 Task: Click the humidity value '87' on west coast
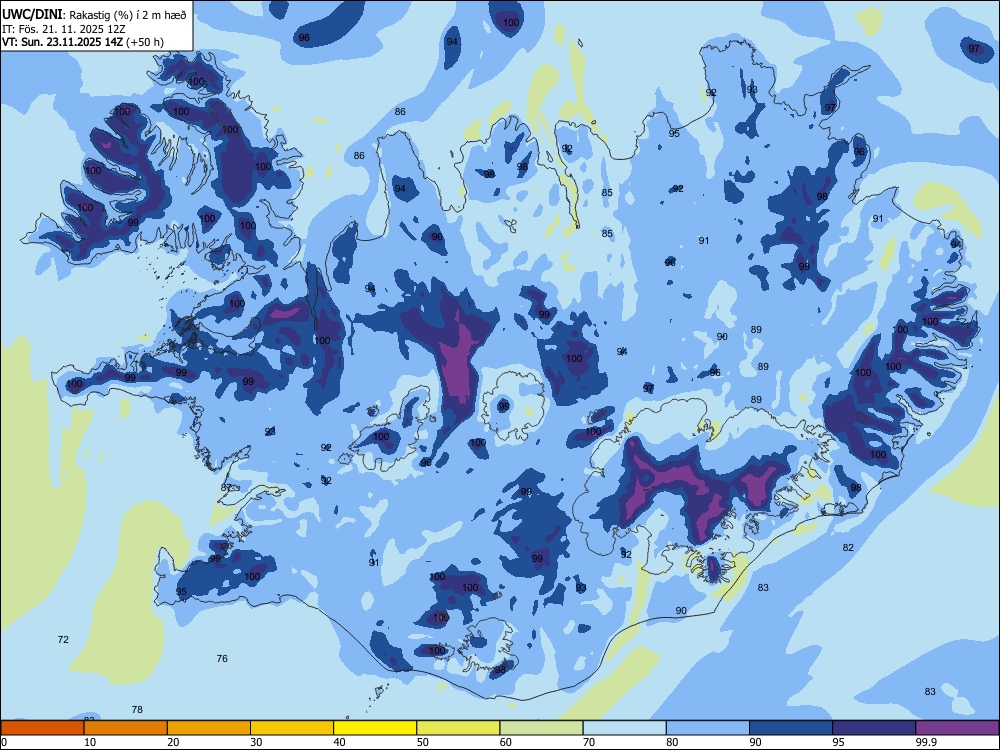point(226,488)
